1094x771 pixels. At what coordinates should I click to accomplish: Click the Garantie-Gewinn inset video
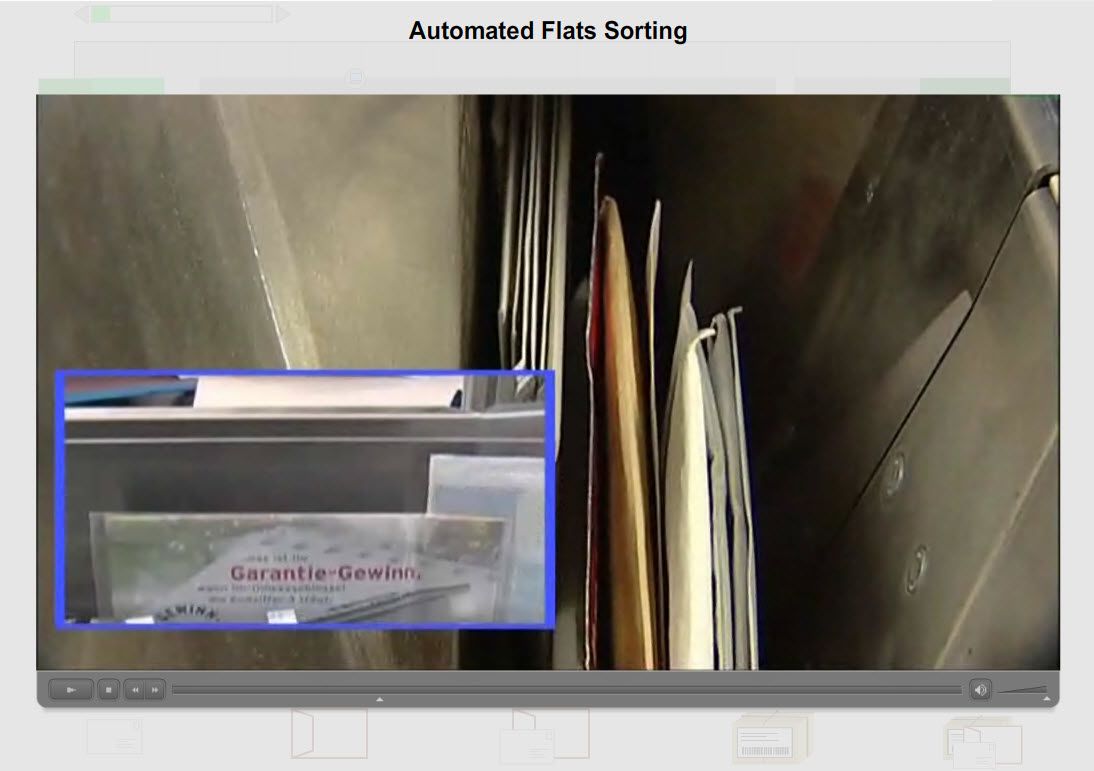tap(305, 500)
